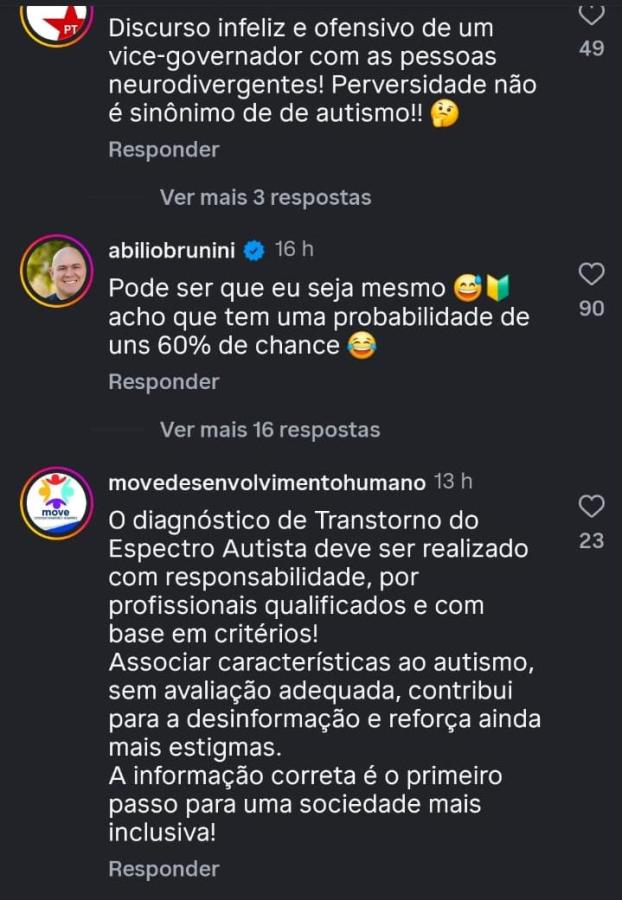
Task: Reply to the vice-governador comment via Responder
Action: point(164,150)
